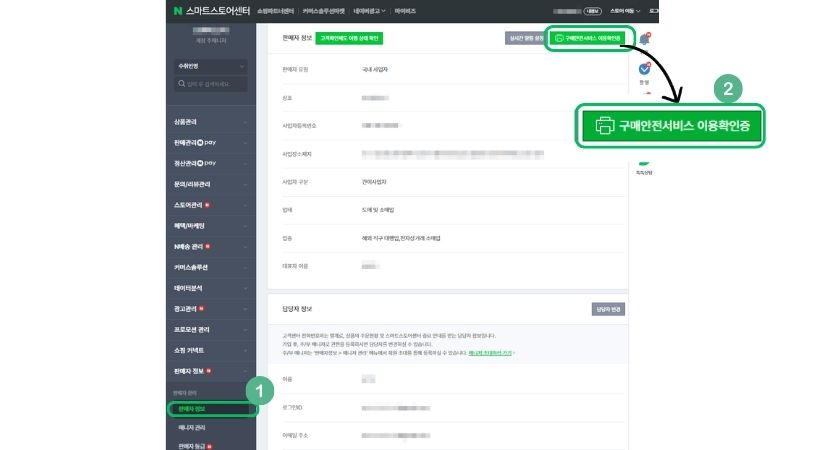Click the 사업장소재지 field label
The width and height of the screenshot is (825, 450).
pyautogui.click(x=297, y=154)
